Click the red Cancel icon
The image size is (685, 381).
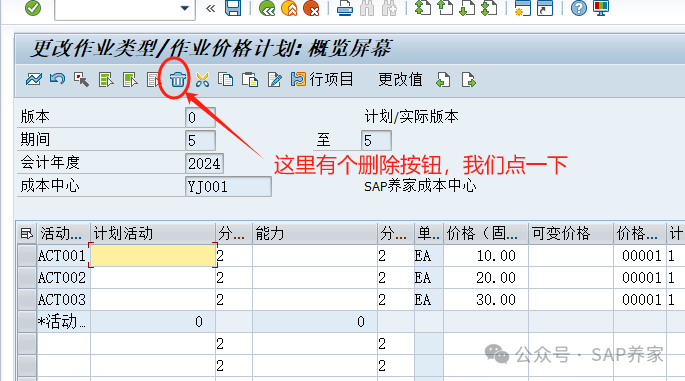pyautogui.click(x=311, y=8)
